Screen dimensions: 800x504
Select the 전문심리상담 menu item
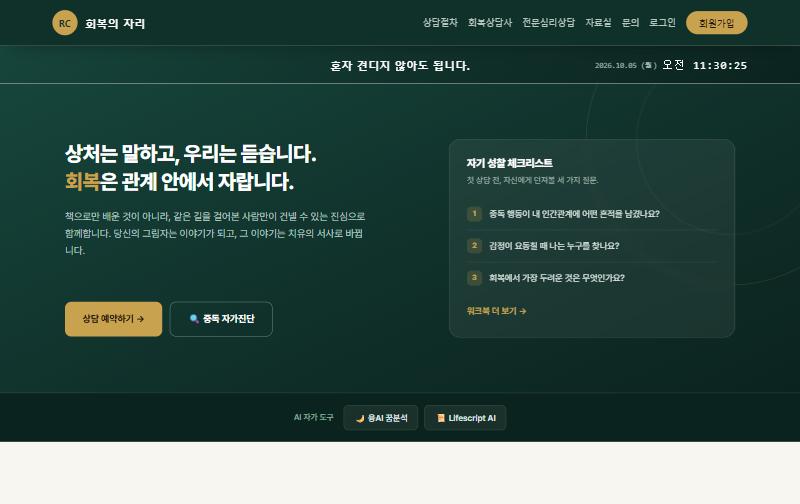(548, 22)
